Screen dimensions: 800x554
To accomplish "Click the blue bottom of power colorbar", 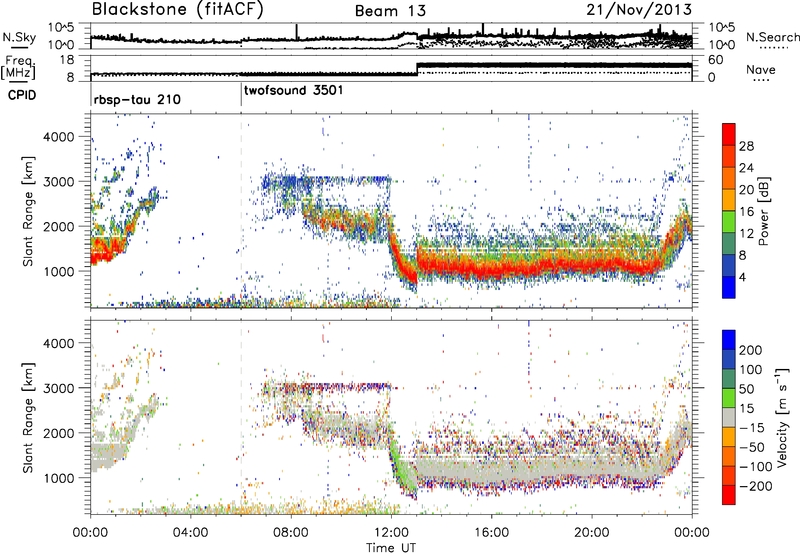I will tap(729, 287).
